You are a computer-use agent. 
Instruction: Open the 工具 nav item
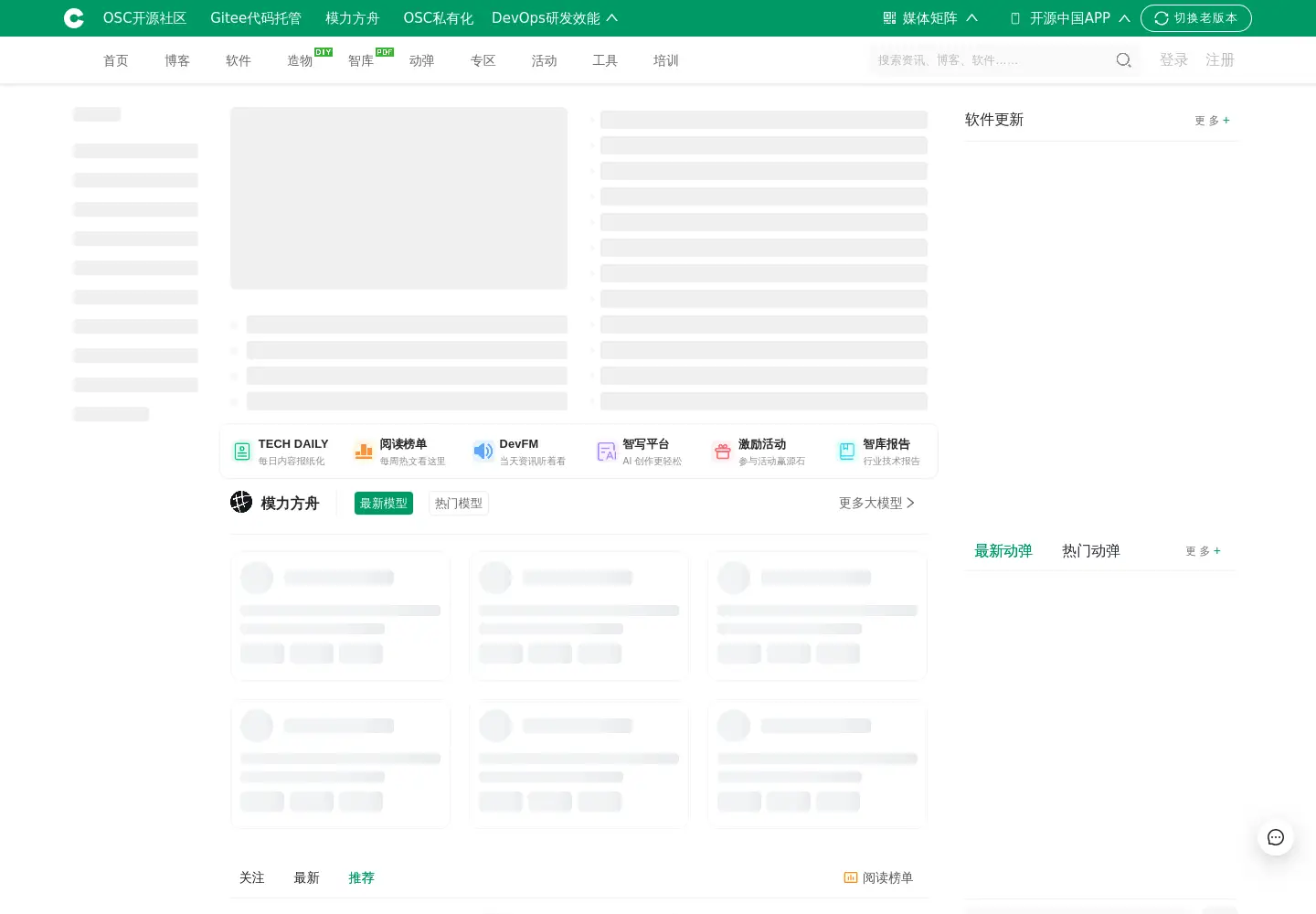tap(605, 60)
